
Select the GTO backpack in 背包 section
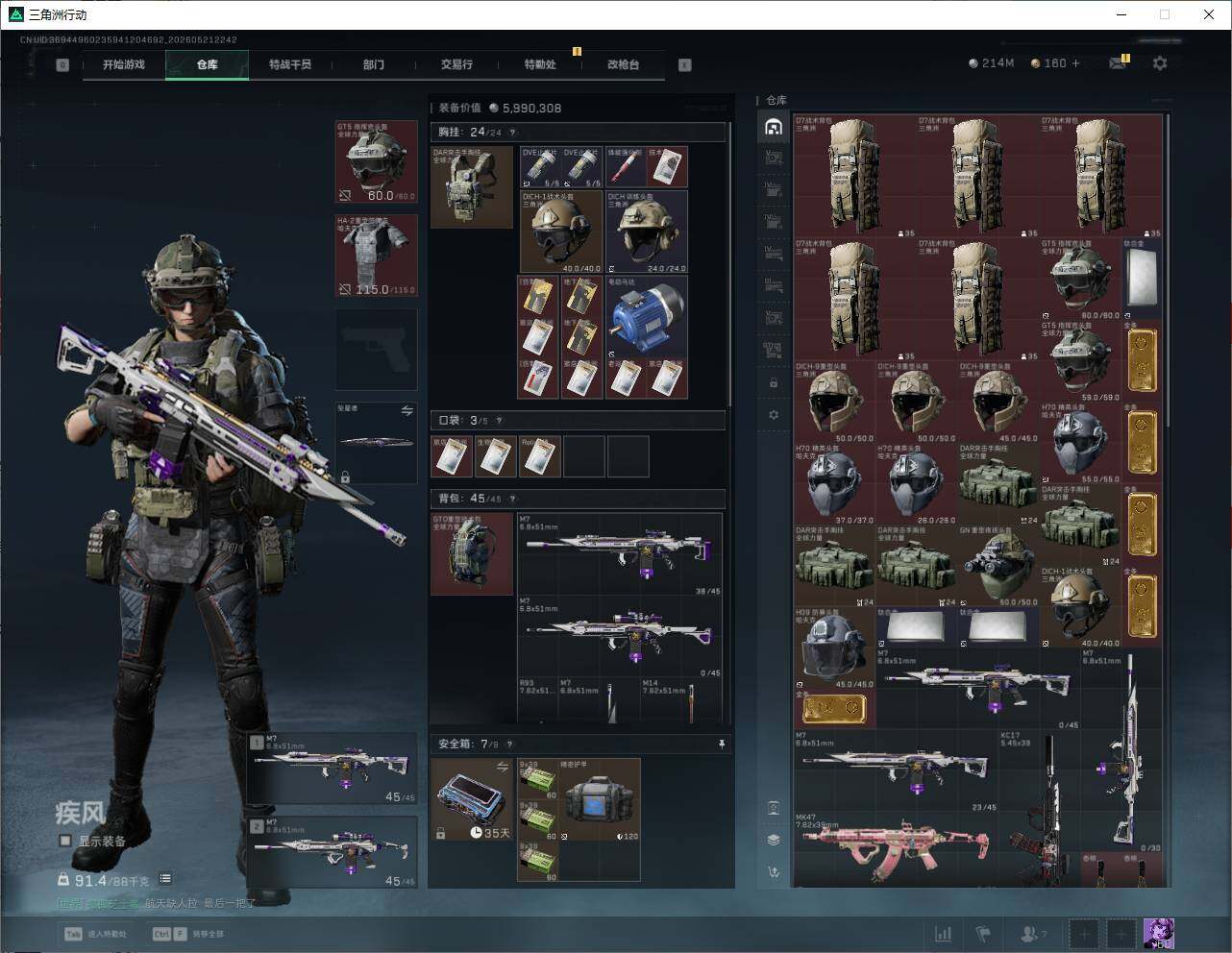(471, 553)
